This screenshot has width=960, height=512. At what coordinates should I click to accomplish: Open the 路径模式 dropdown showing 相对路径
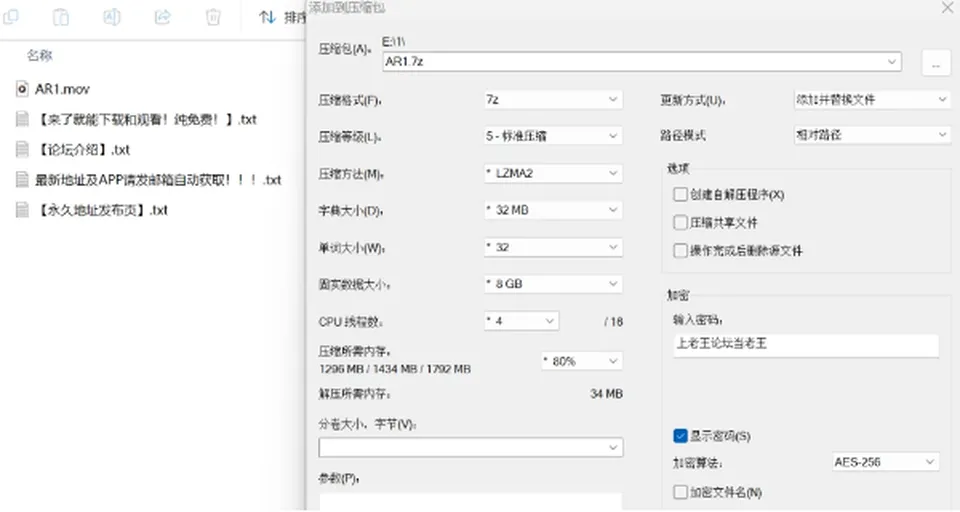pyautogui.click(x=872, y=135)
